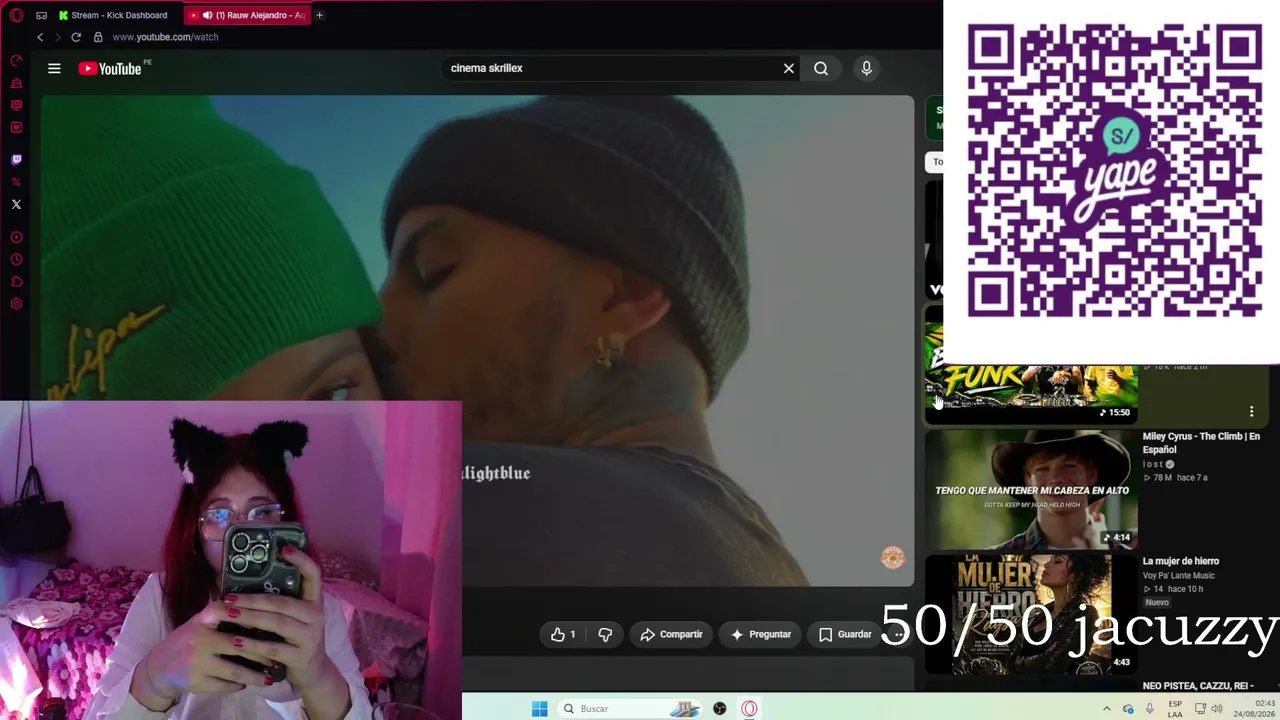Screen dimensions: 1280x720
Task: Open the Windows Start menu
Action: tap(540, 708)
